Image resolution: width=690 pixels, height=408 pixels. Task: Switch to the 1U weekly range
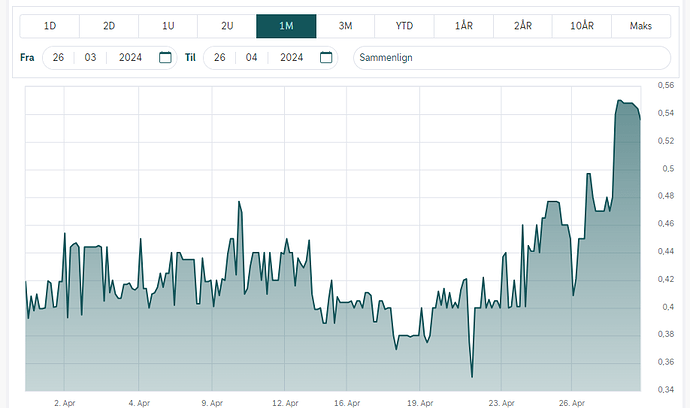168,26
